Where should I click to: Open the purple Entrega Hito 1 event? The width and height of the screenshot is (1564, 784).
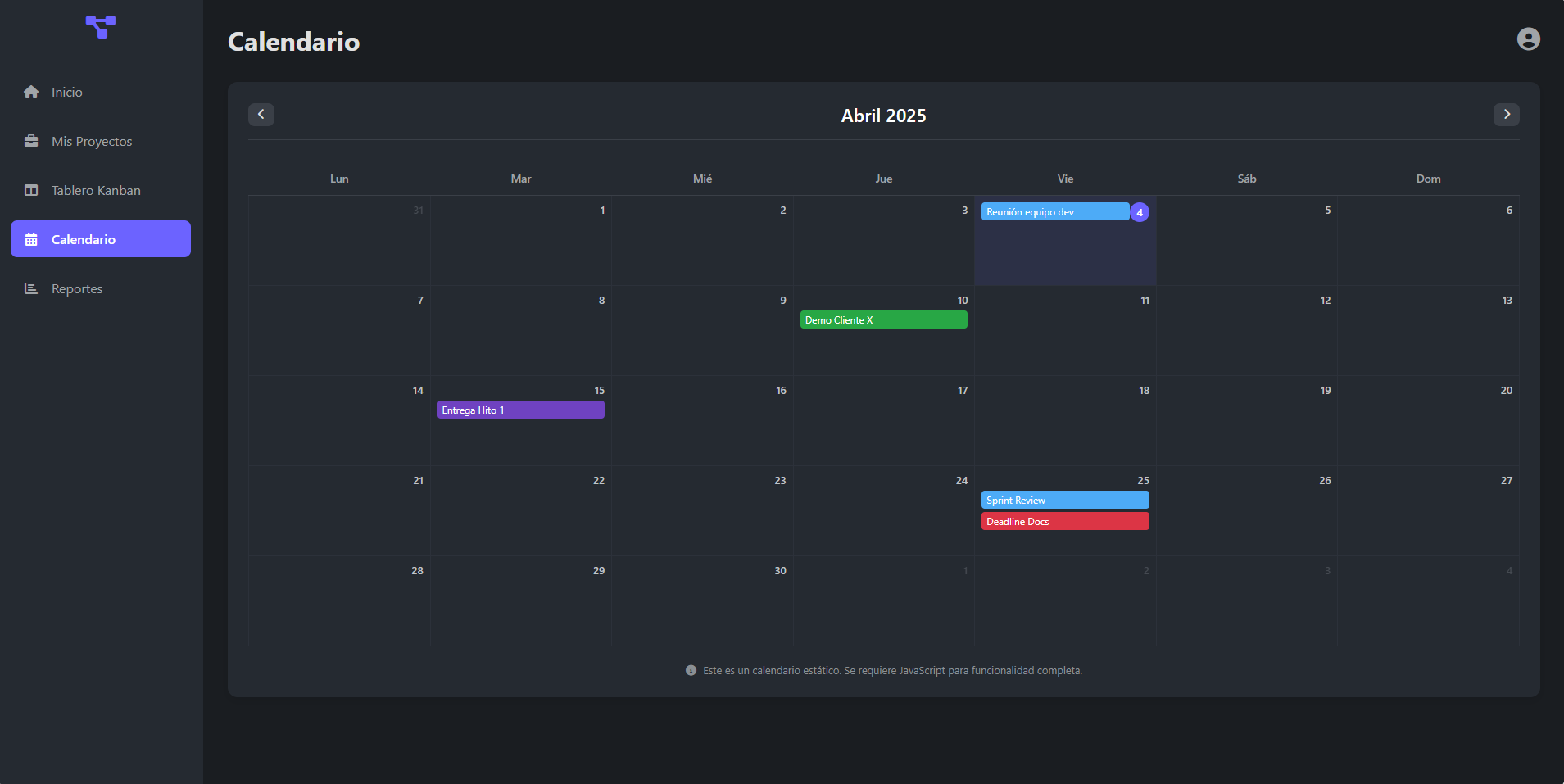[520, 410]
